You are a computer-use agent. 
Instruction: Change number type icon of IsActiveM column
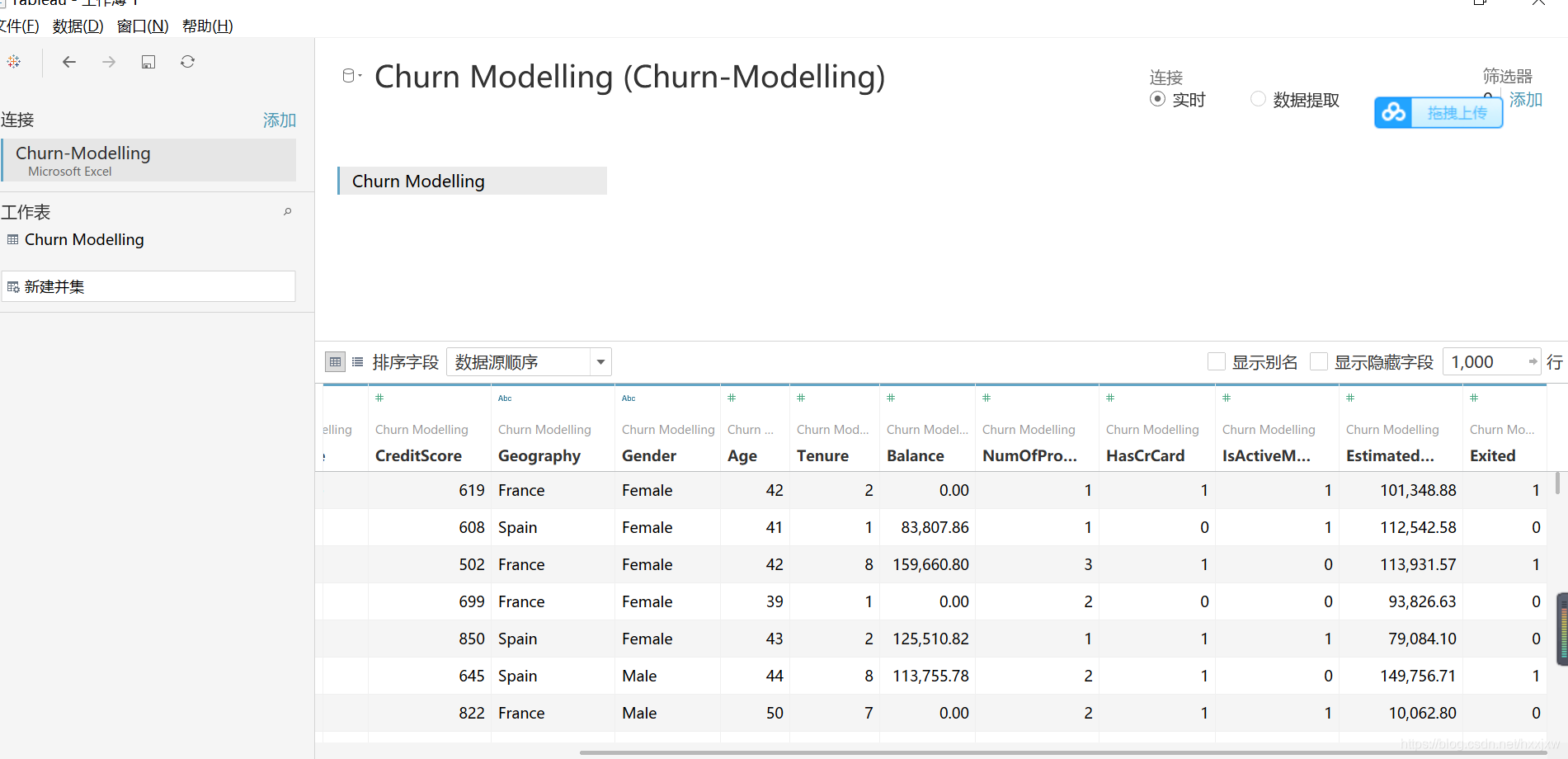click(x=1227, y=398)
